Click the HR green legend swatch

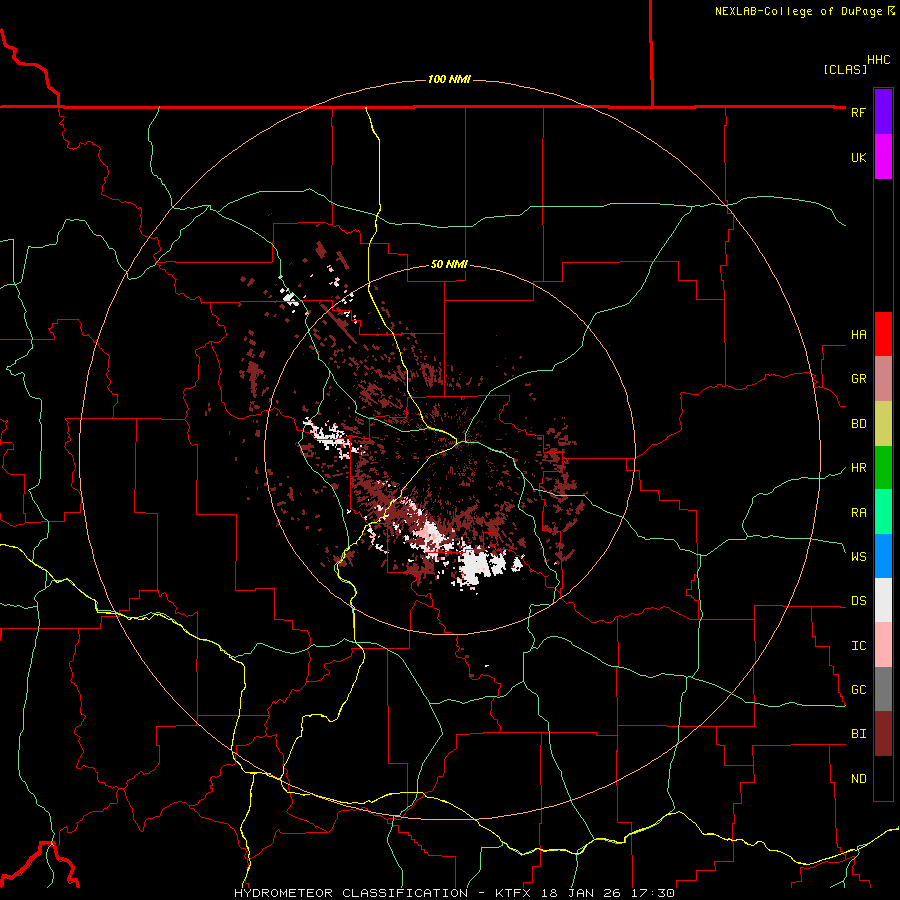pos(883,467)
